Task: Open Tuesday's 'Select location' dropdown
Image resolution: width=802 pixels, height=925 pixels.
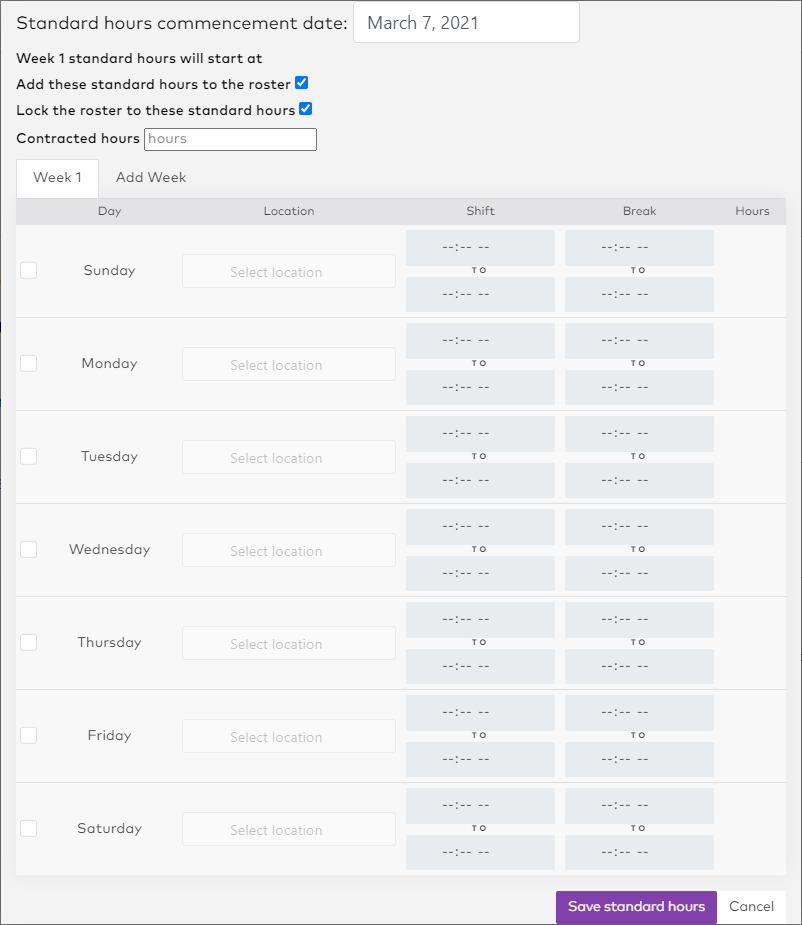Action: (x=288, y=457)
